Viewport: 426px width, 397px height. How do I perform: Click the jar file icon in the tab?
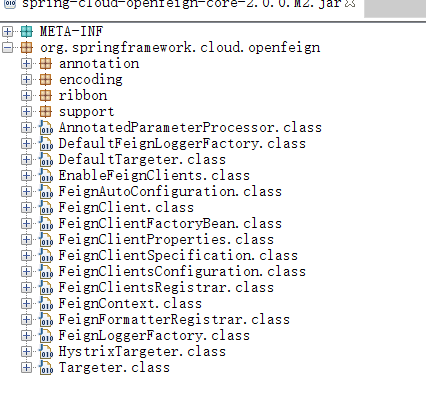[10, 4]
